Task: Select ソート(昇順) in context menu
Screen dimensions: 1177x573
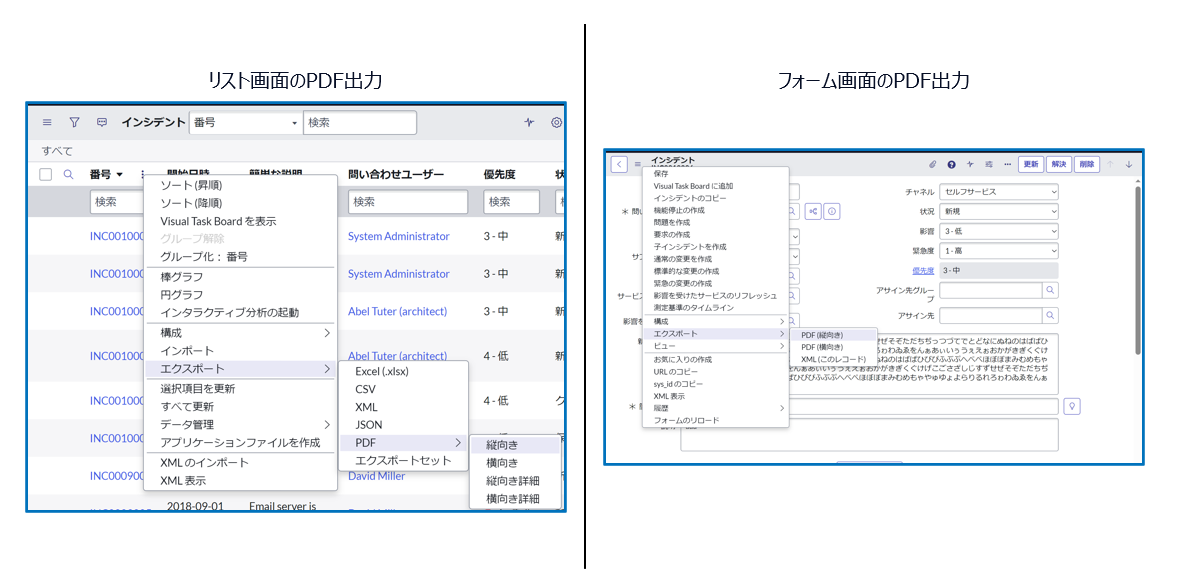Action: click(191, 185)
